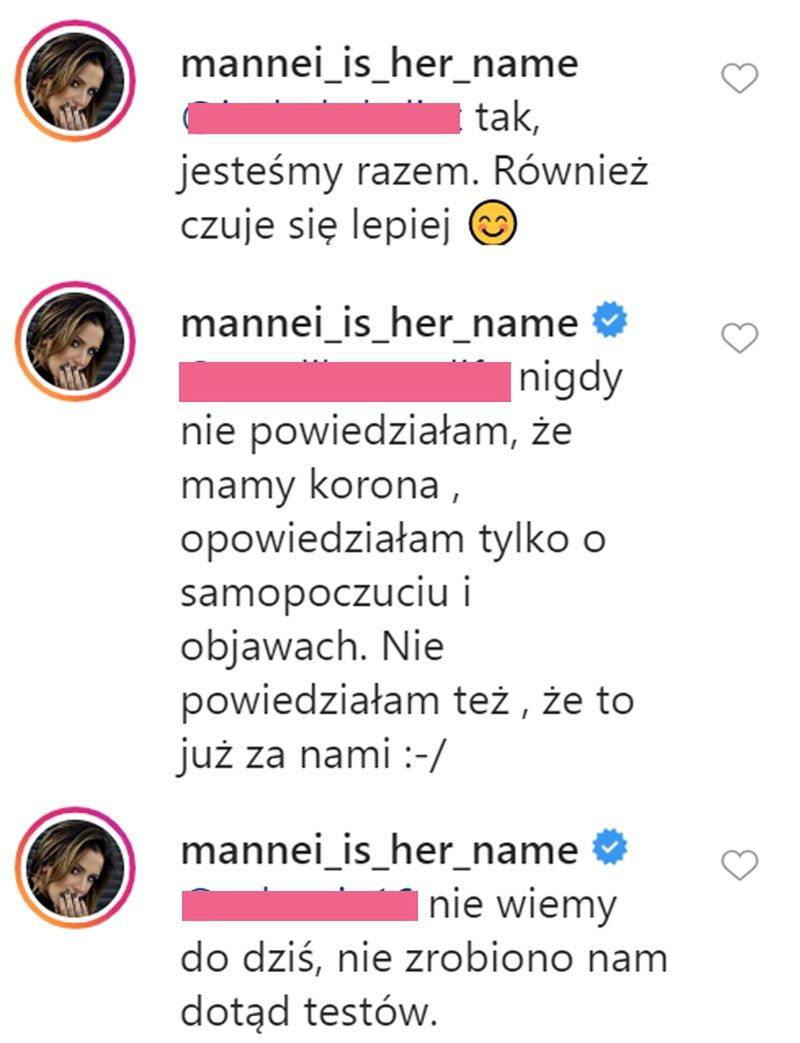Click the redacted mention before 'nie wiemy'

point(299,906)
